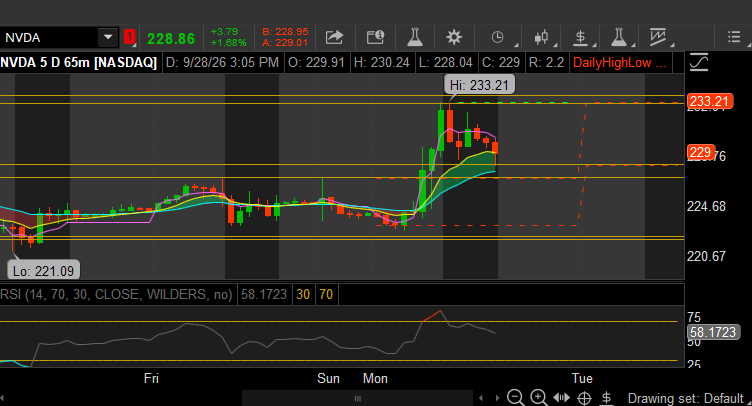Click the H: 230.24 high value

pos(382,62)
